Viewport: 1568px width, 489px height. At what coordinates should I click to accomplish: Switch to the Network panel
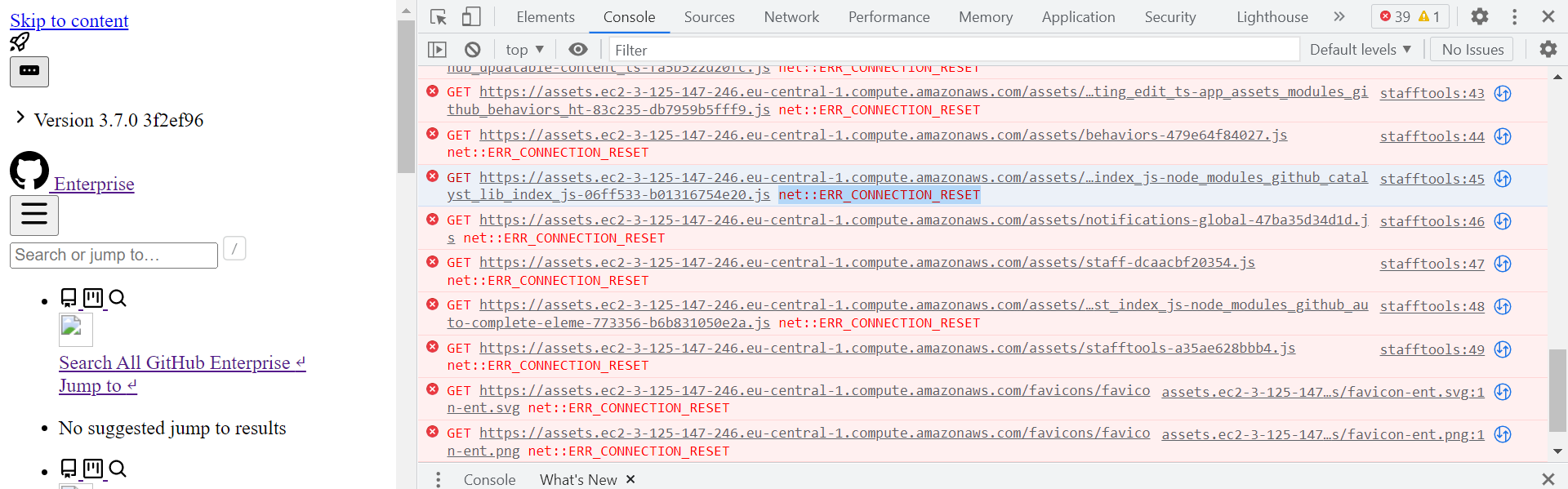791,16
